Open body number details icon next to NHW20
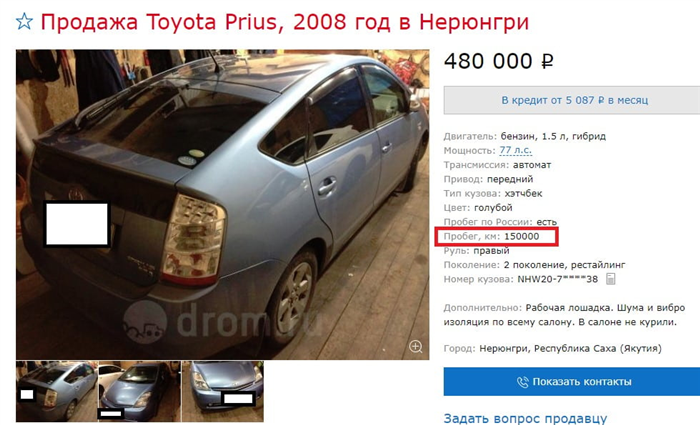Viewport: 700px width, 425px height. tap(611, 279)
